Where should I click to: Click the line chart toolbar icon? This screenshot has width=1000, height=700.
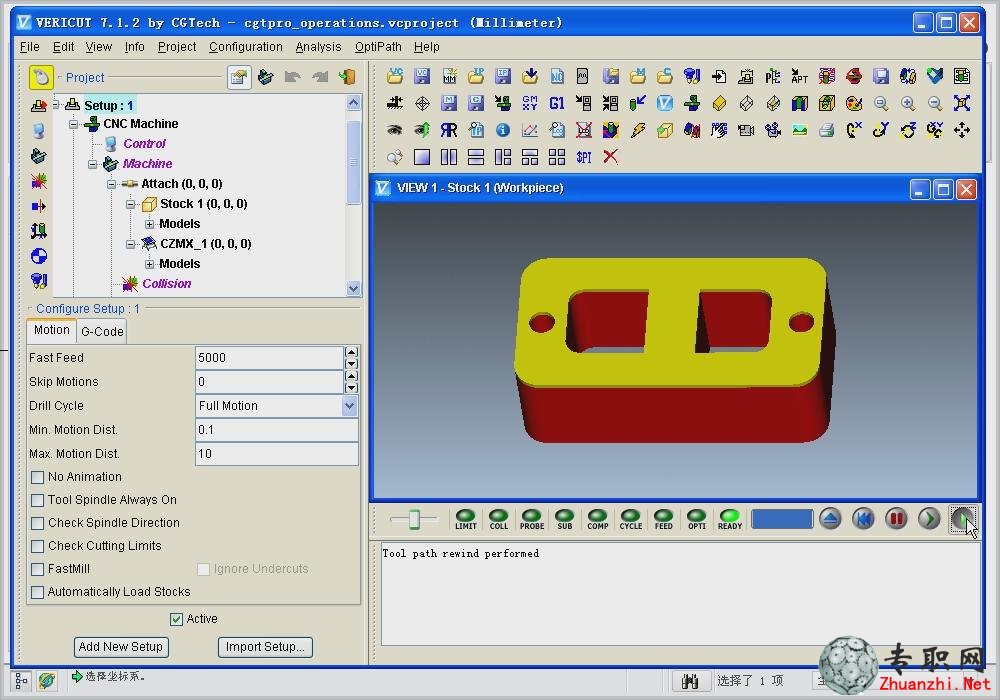[x=530, y=130]
